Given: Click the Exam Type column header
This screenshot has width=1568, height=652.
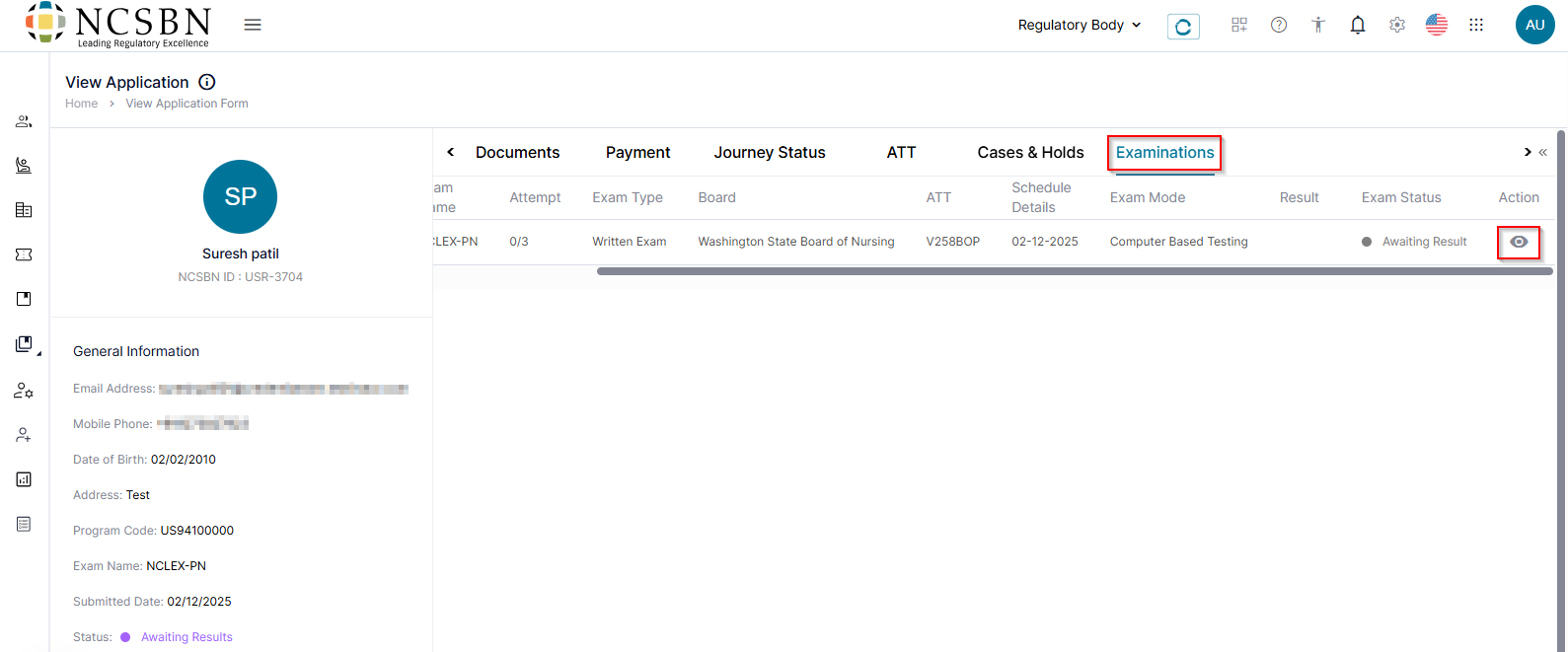Looking at the screenshot, I should (628, 197).
